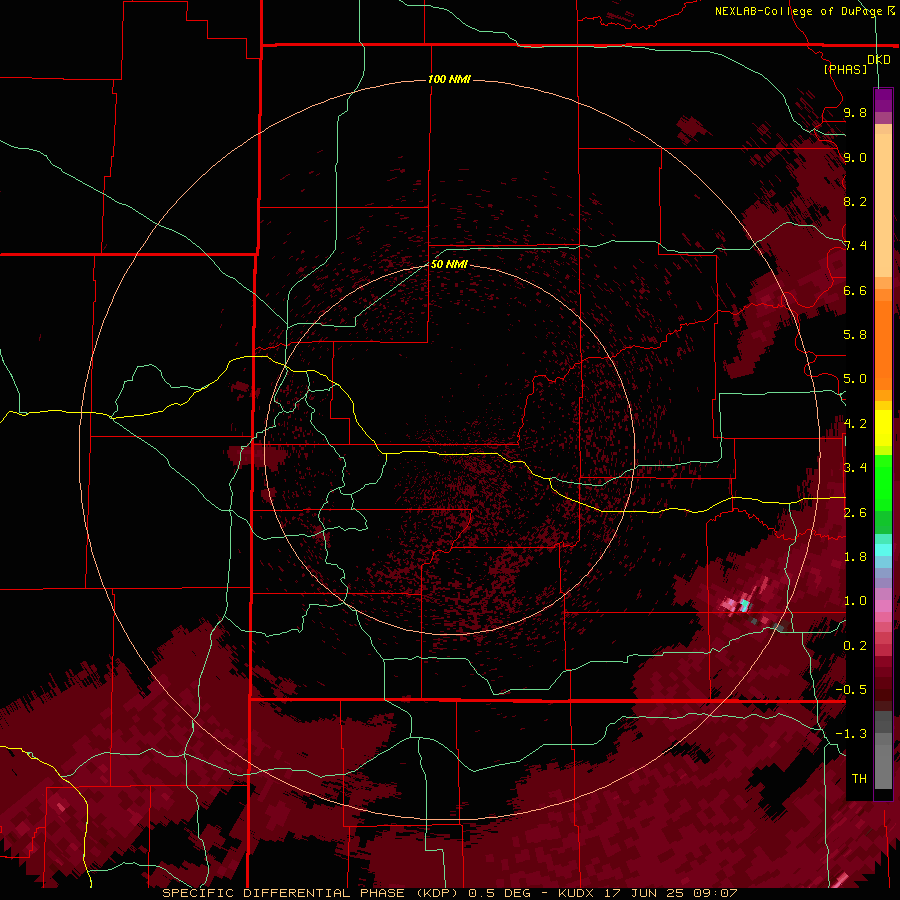Click the KUDX radar site identifier
The height and width of the screenshot is (900, 900).
point(577,893)
